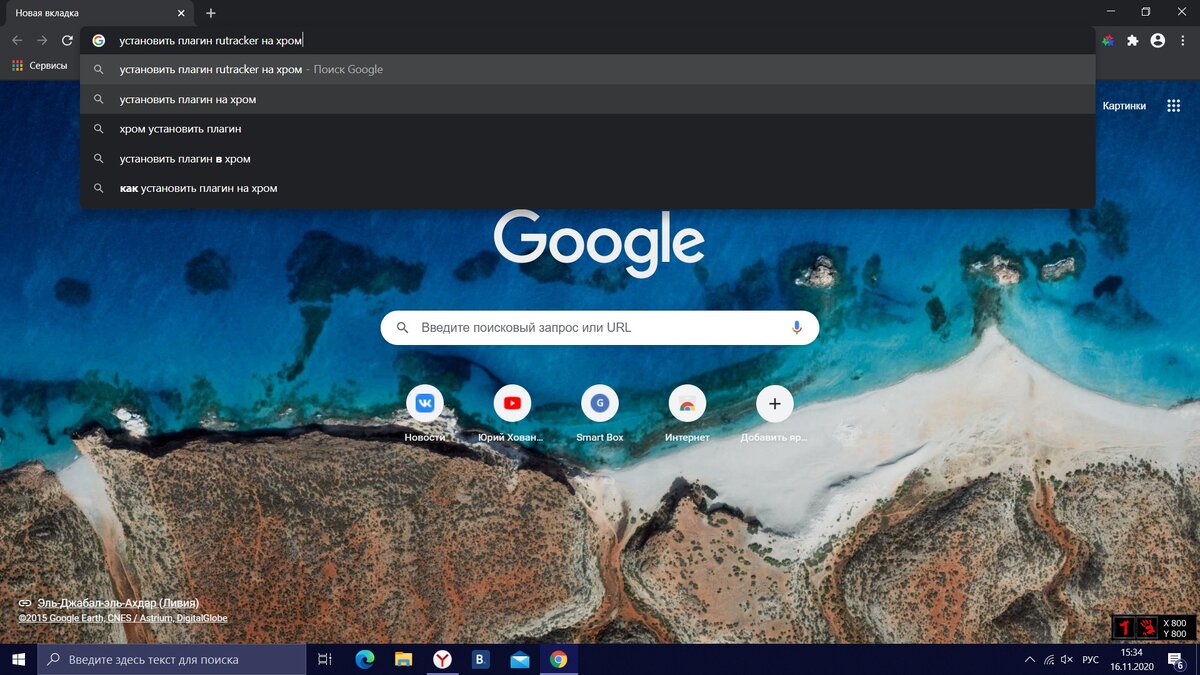Click the muted volume tray icon
This screenshot has width=1200, height=675.
[x=1068, y=660]
